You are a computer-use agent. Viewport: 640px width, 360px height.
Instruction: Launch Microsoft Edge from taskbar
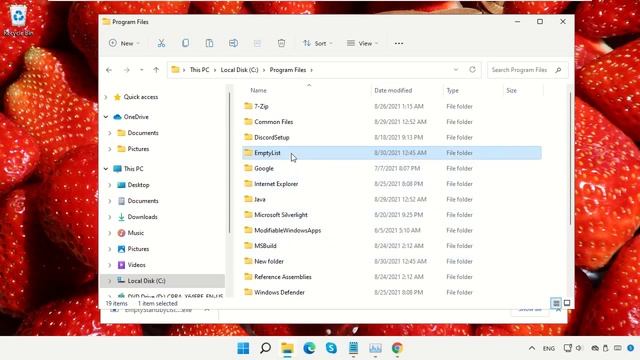[x=309, y=348]
